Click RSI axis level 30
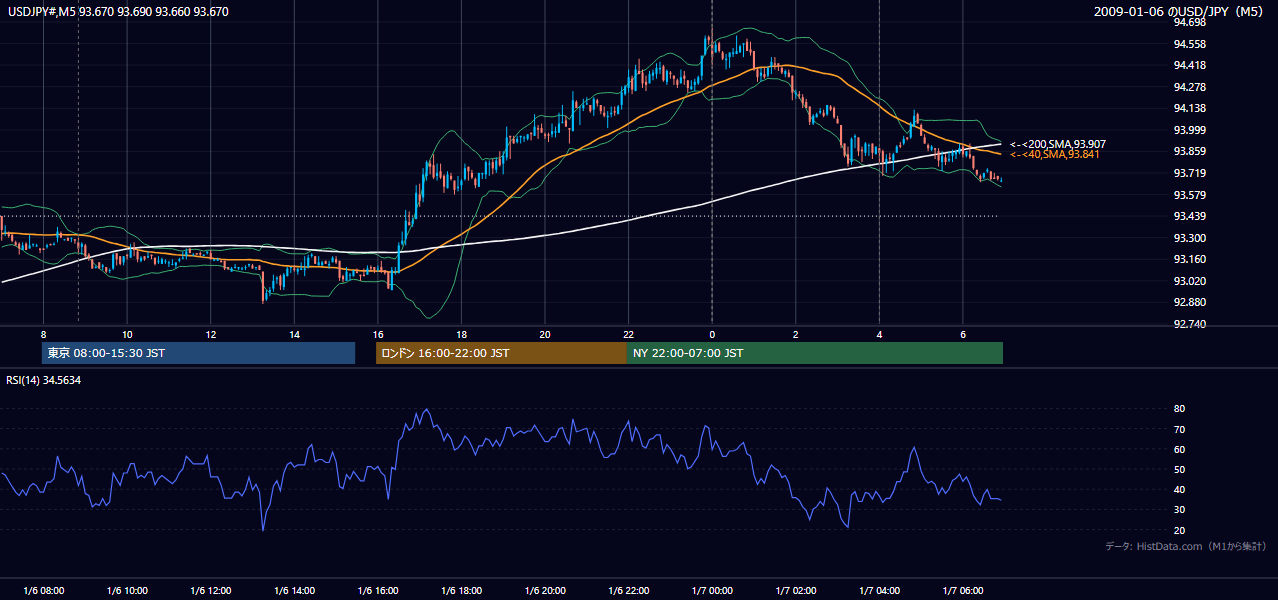This screenshot has width=1278, height=600. (1179, 510)
